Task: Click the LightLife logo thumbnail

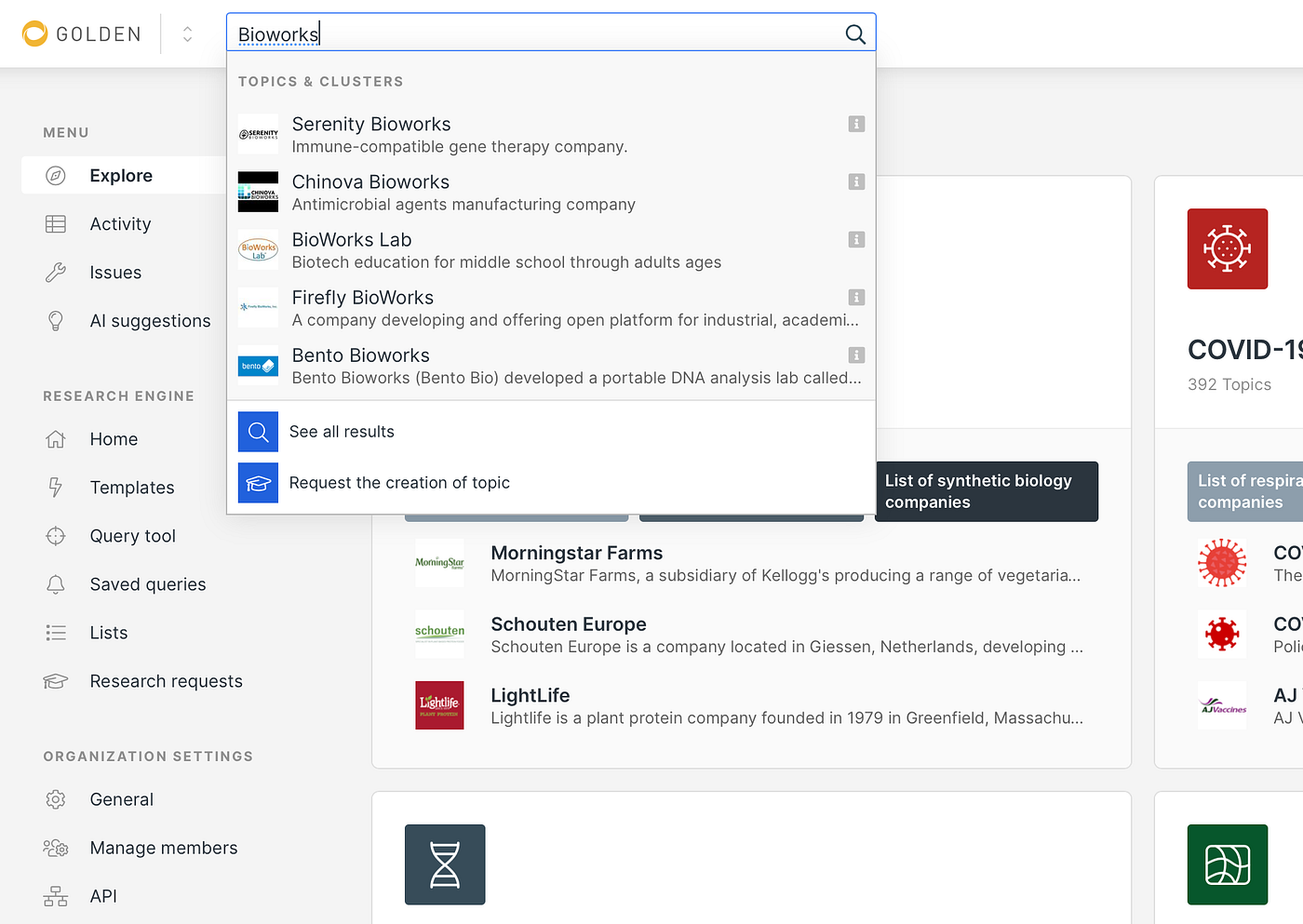Action: (x=439, y=705)
